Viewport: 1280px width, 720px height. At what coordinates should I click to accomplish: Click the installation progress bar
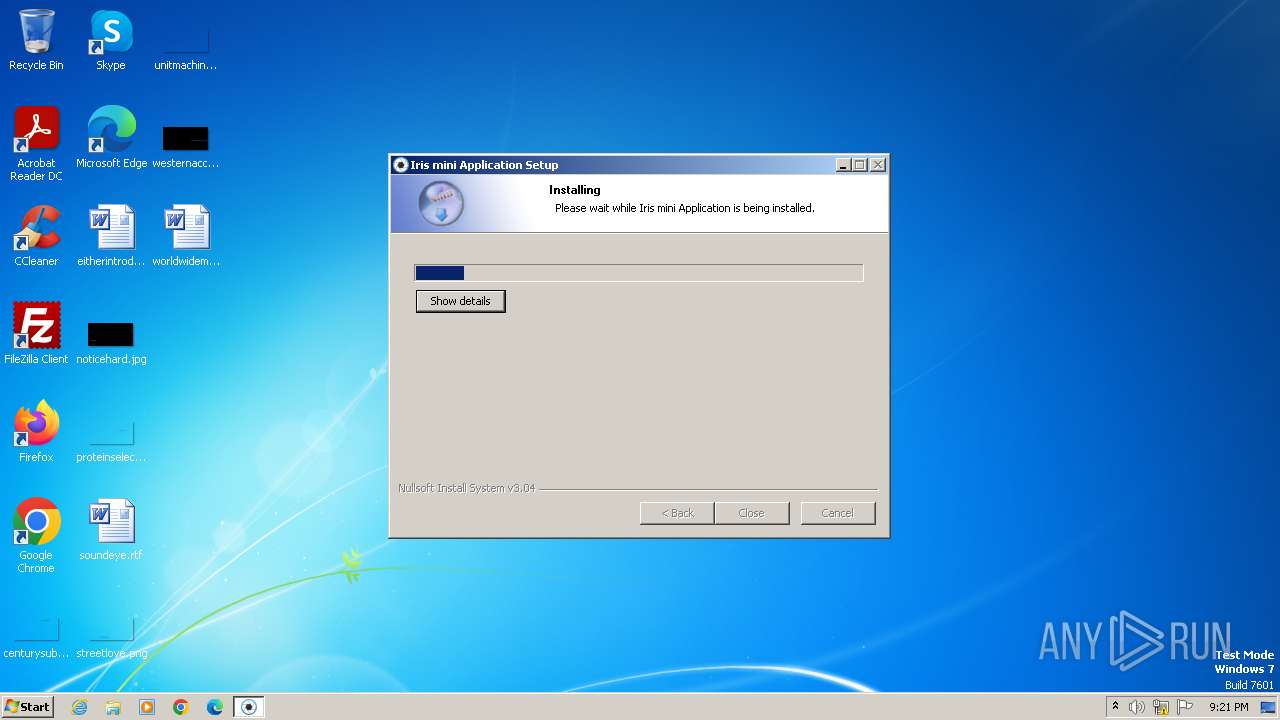click(639, 273)
